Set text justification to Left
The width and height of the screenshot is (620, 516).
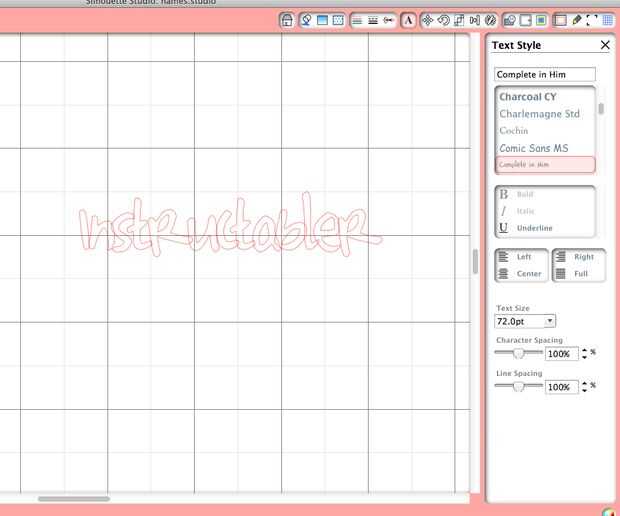pyautogui.click(x=515, y=257)
